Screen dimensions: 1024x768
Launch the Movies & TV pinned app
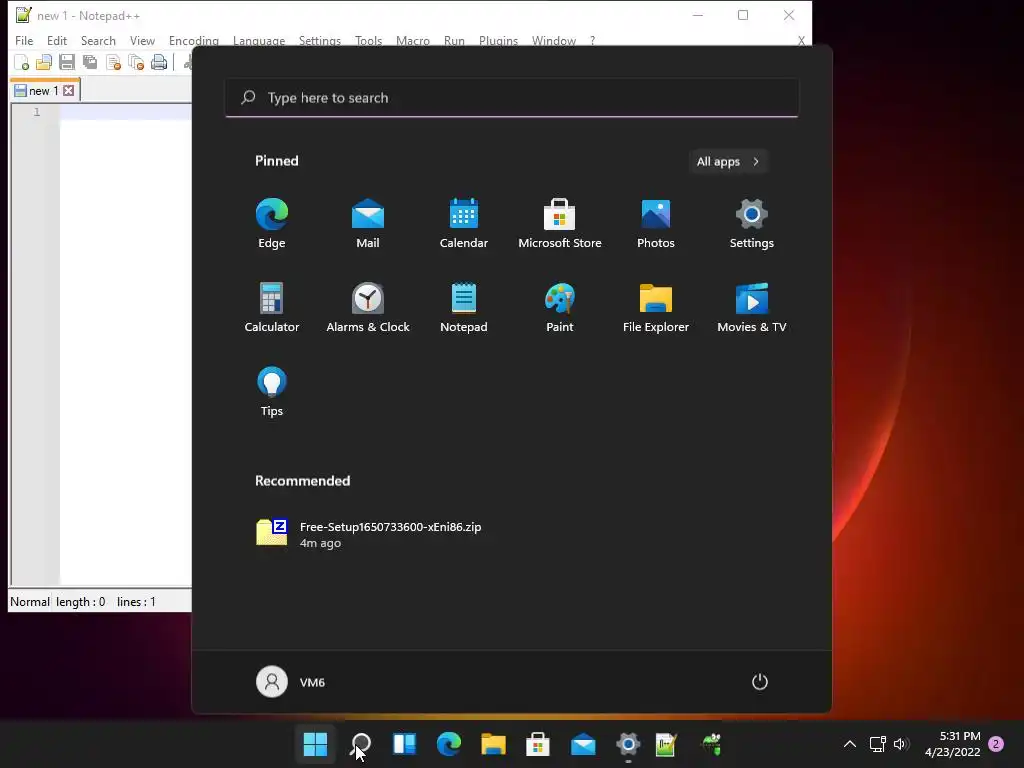(752, 308)
